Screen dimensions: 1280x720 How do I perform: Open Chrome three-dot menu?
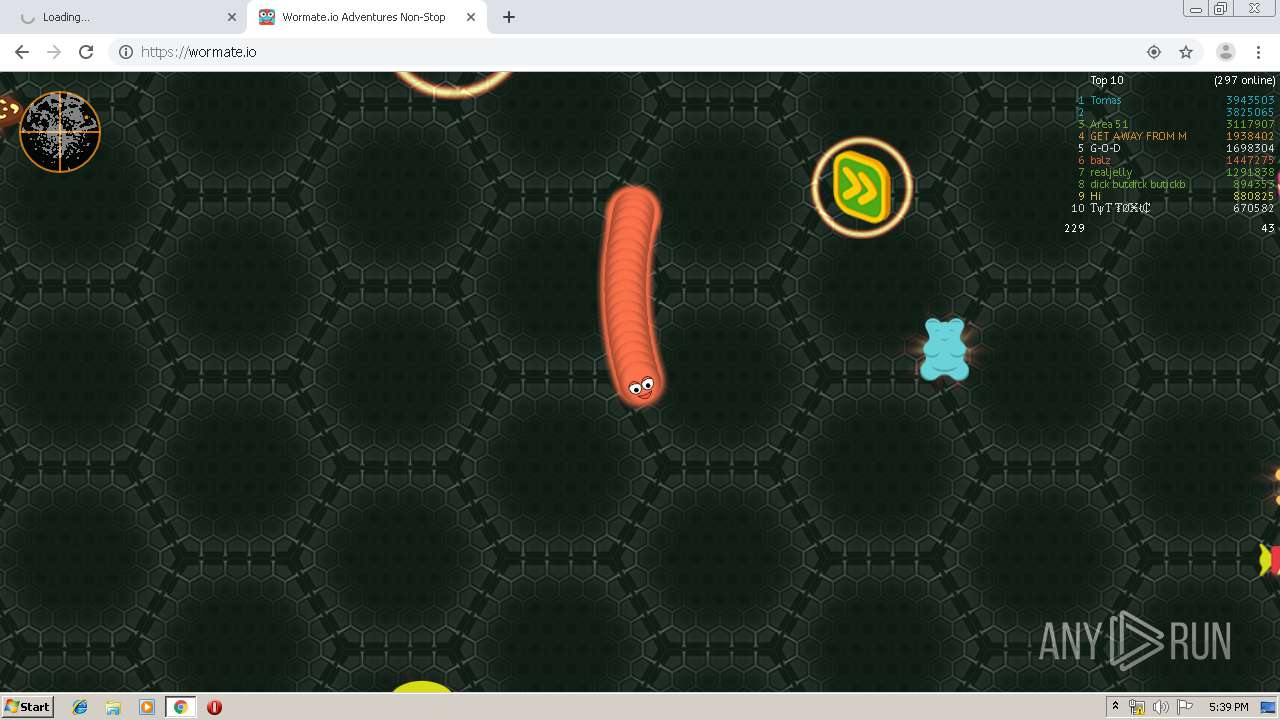point(1258,52)
